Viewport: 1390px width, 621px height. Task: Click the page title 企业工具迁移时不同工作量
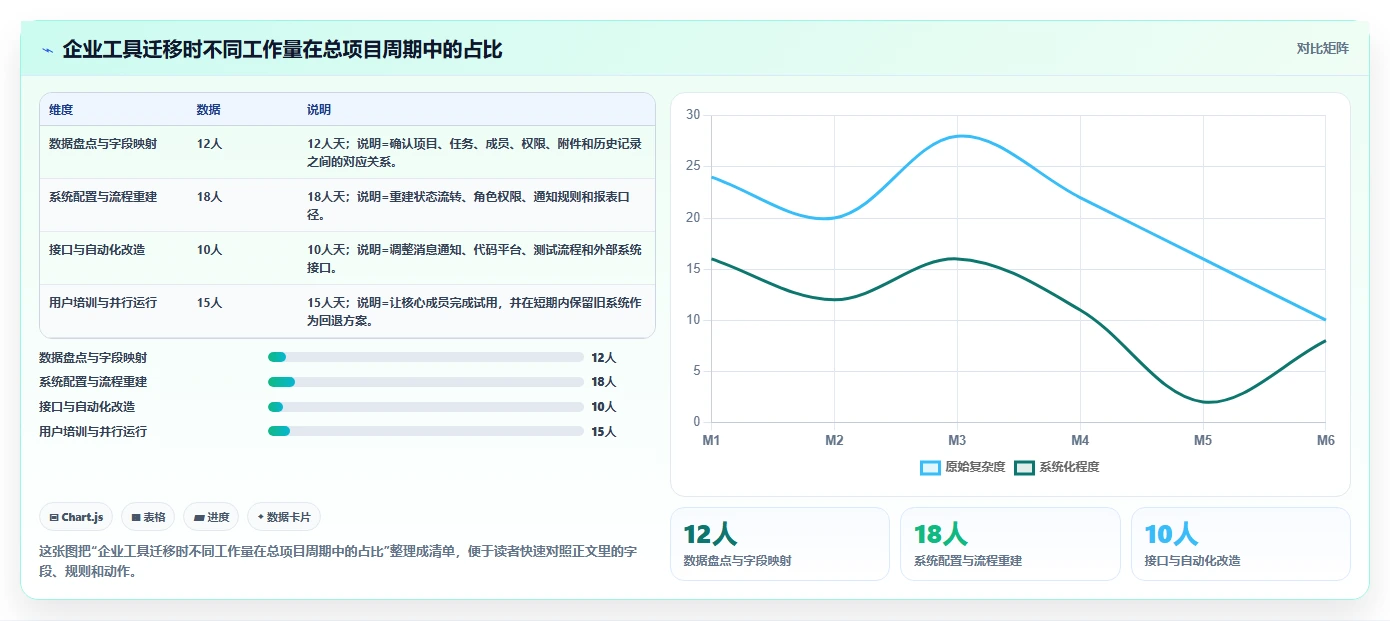pos(282,49)
